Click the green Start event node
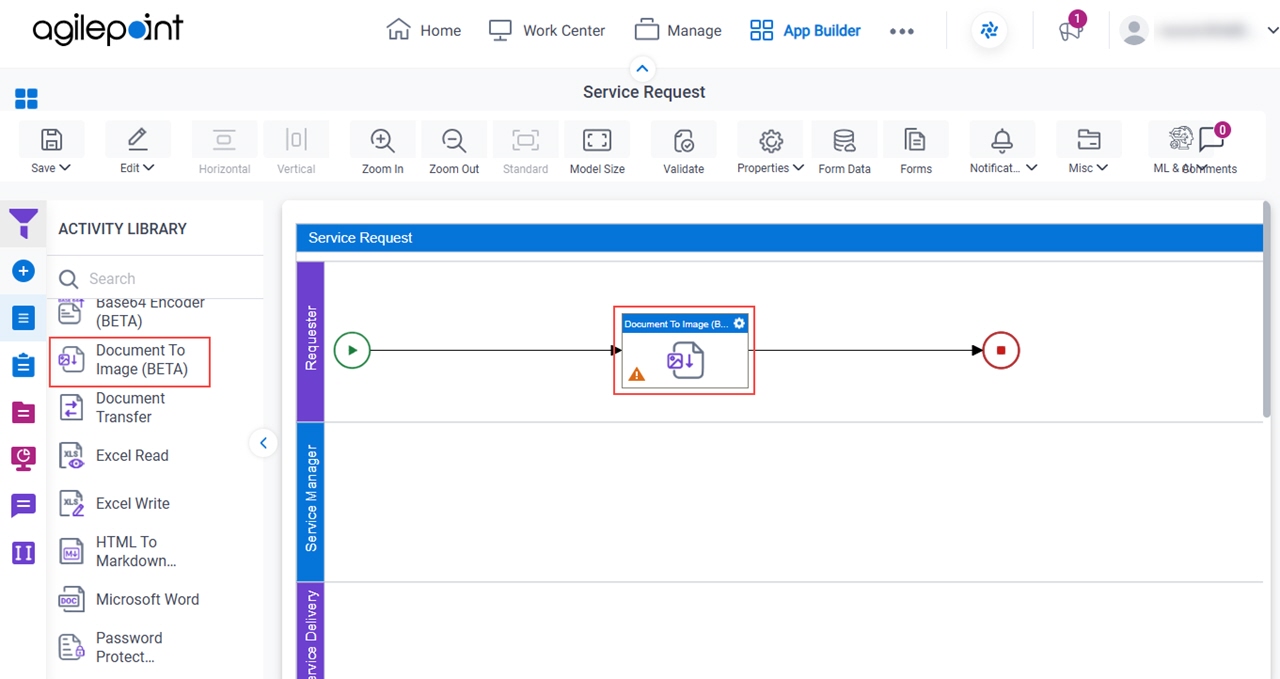Image resolution: width=1280 pixels, height=679 pixels. [352, 350]
